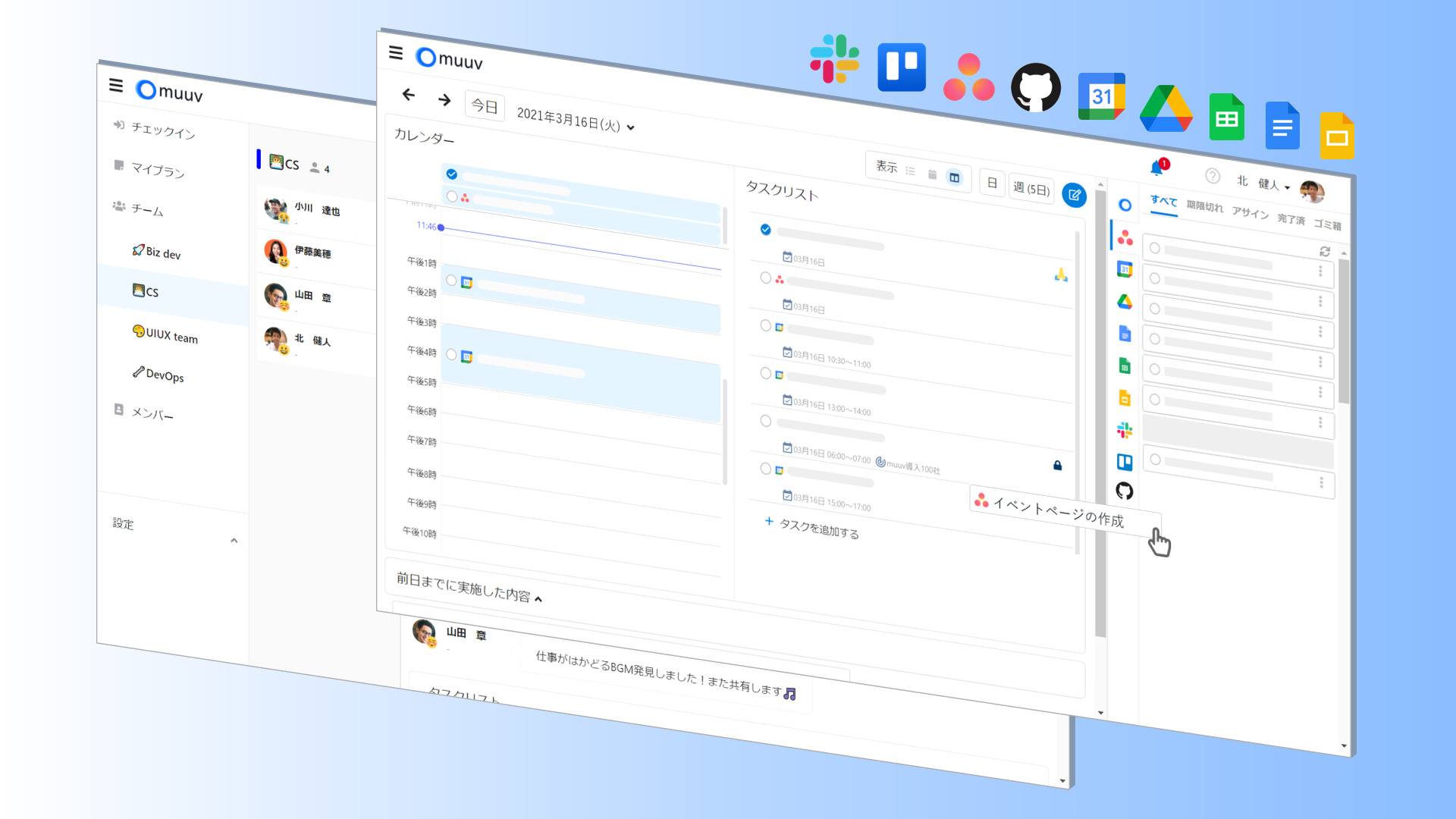Check the task scheduled 10:30～11:00

[x=765, y=325]
